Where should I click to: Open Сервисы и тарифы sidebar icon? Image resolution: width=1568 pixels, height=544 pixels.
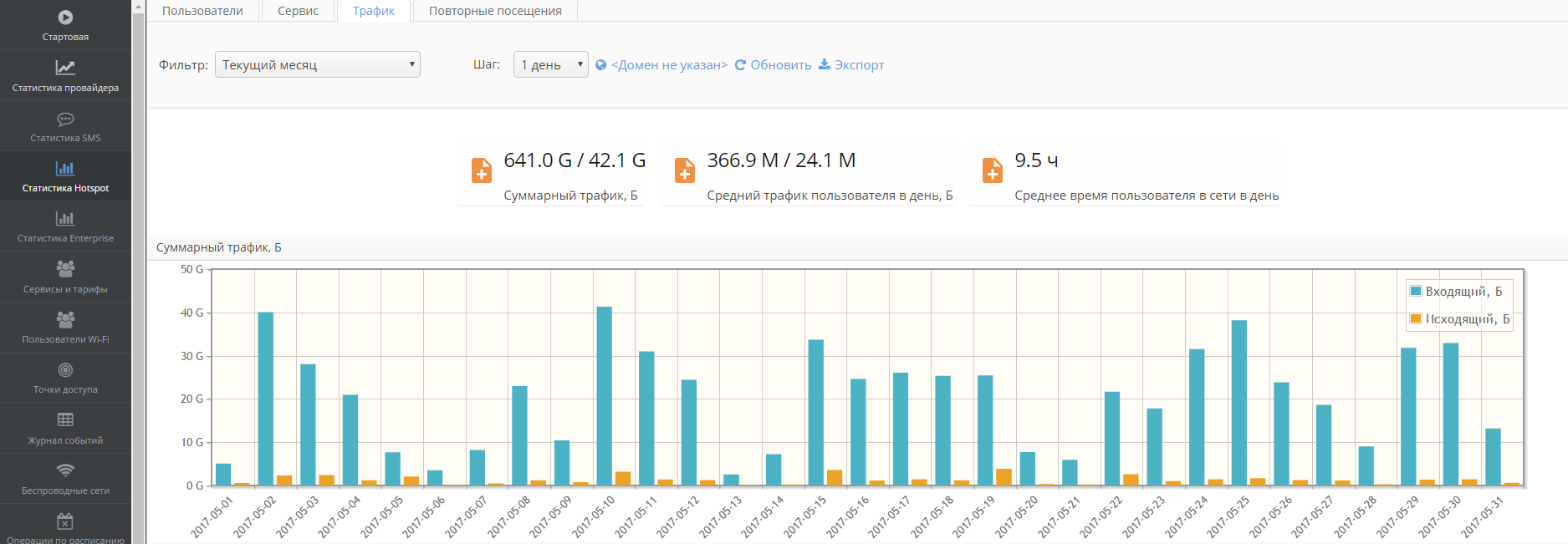tap(65, 269)
